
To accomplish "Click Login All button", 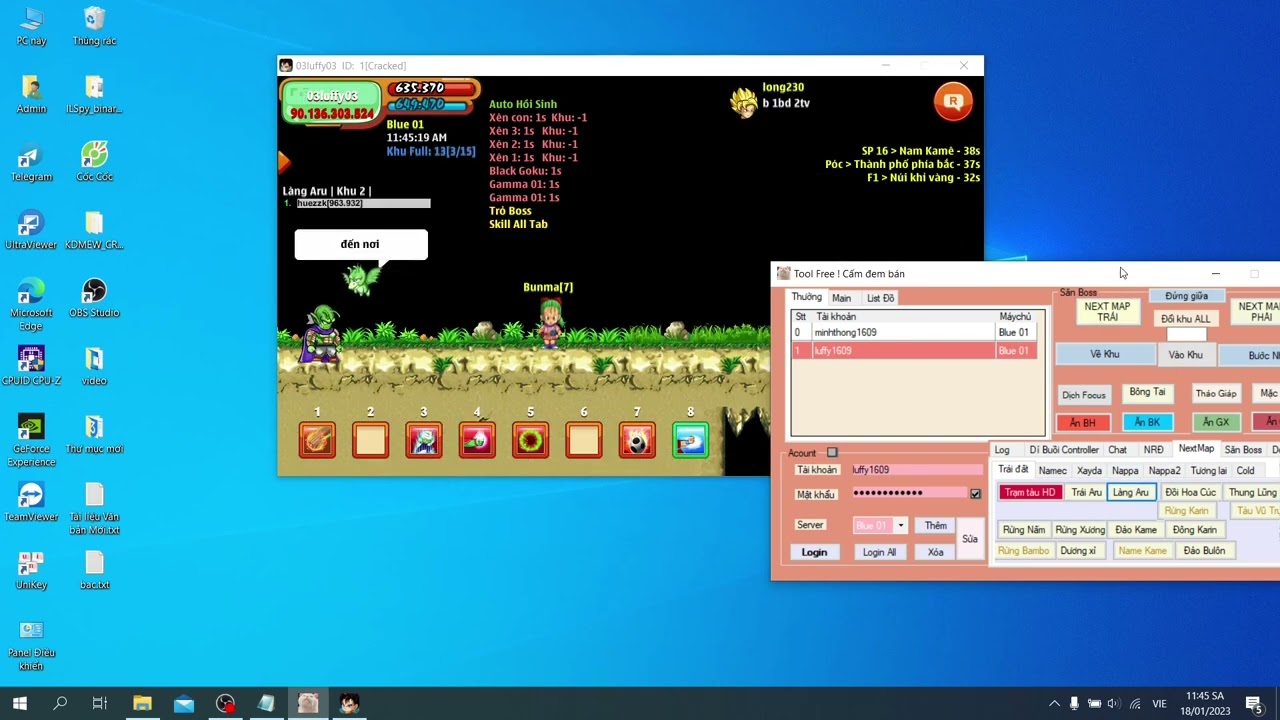I will [879, 552].
